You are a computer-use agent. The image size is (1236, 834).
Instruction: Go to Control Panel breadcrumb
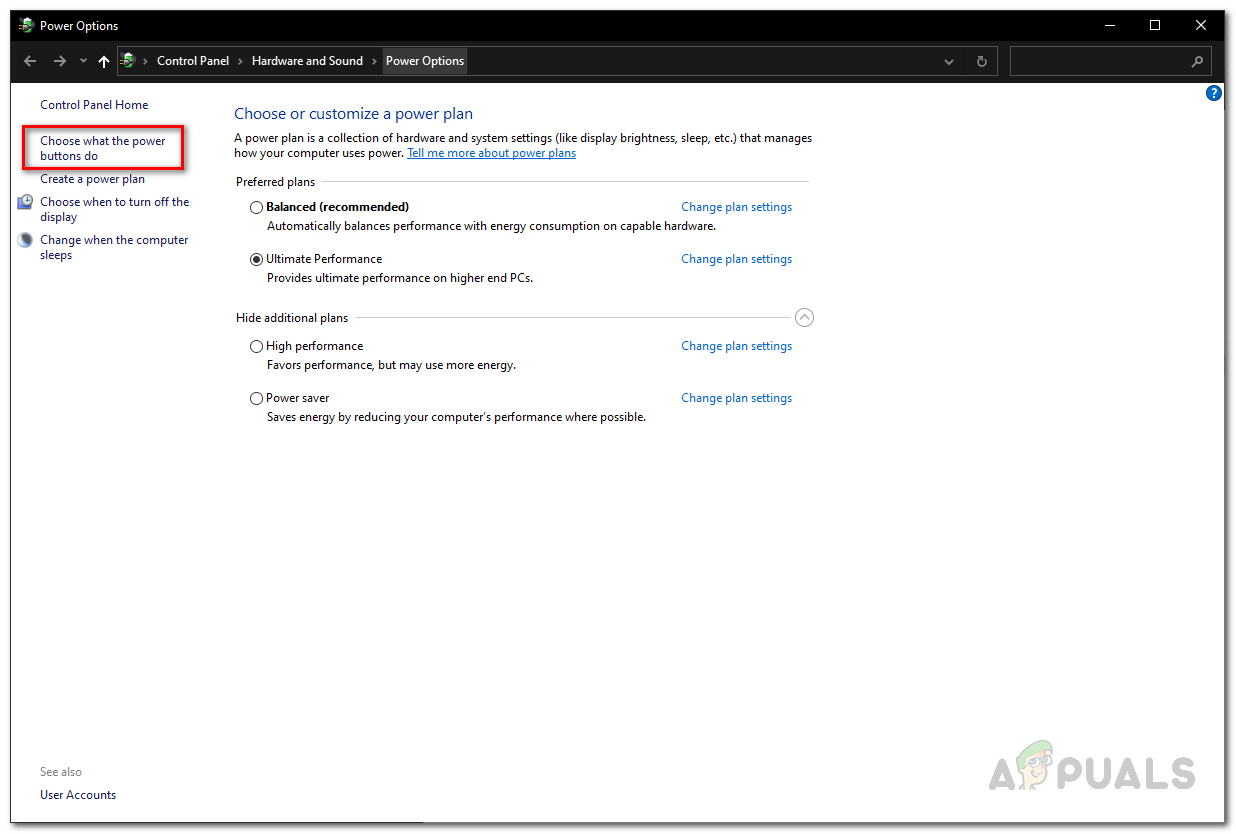[193, 61]
